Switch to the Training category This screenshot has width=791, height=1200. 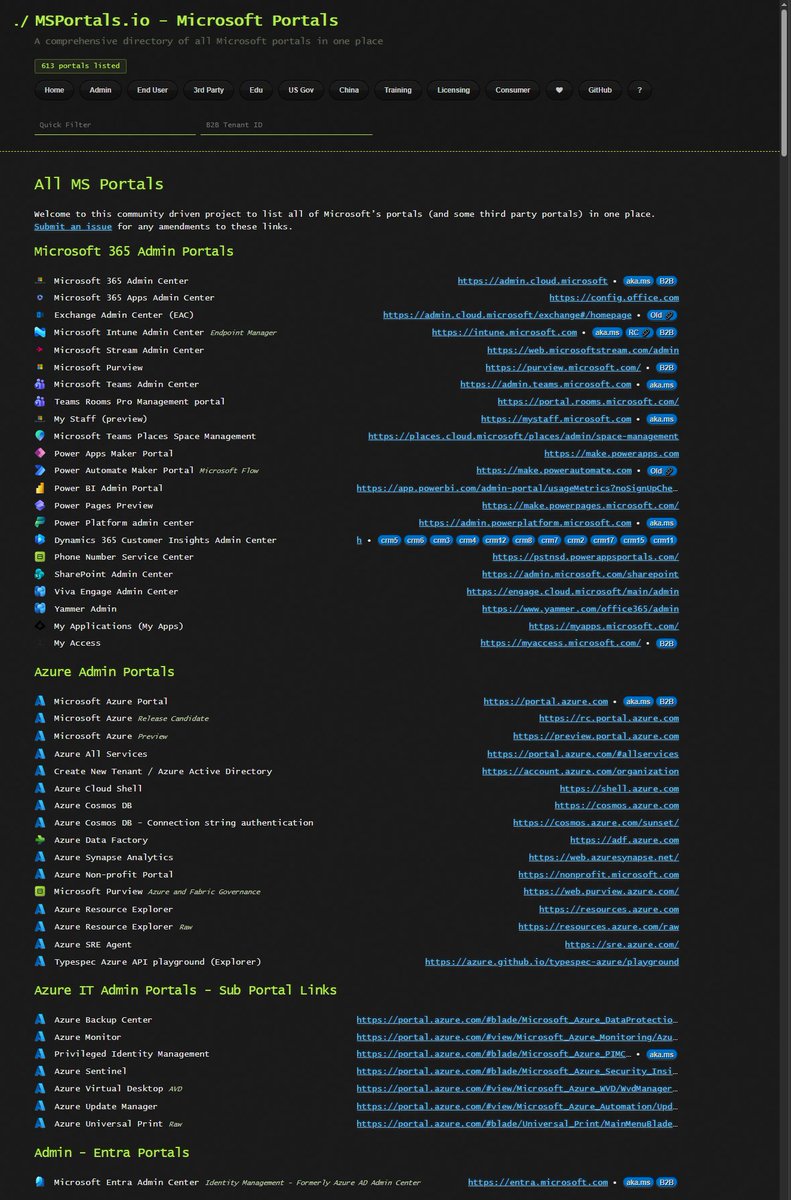pyautogui.click(x=398, y=90)
